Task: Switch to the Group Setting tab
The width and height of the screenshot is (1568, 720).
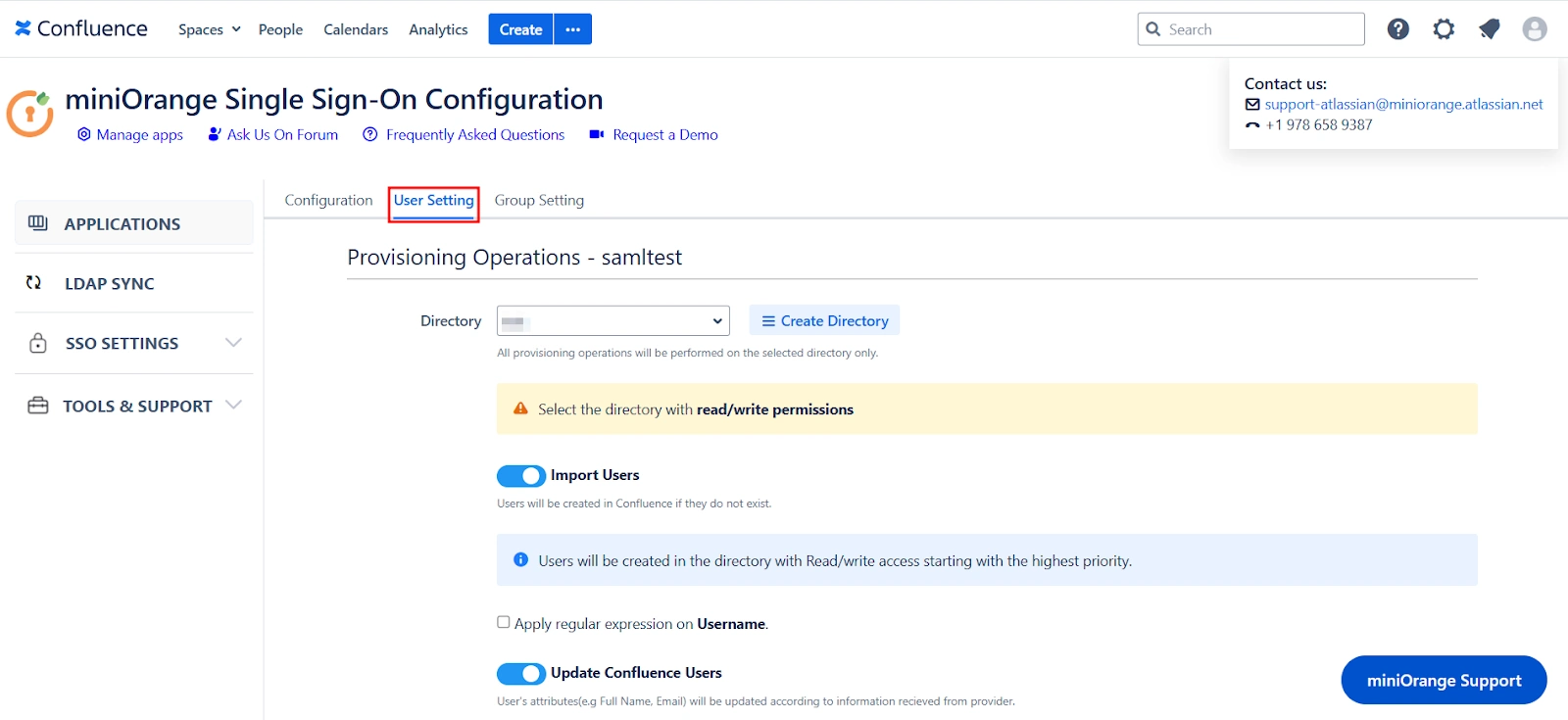Action: coord(539,200)
